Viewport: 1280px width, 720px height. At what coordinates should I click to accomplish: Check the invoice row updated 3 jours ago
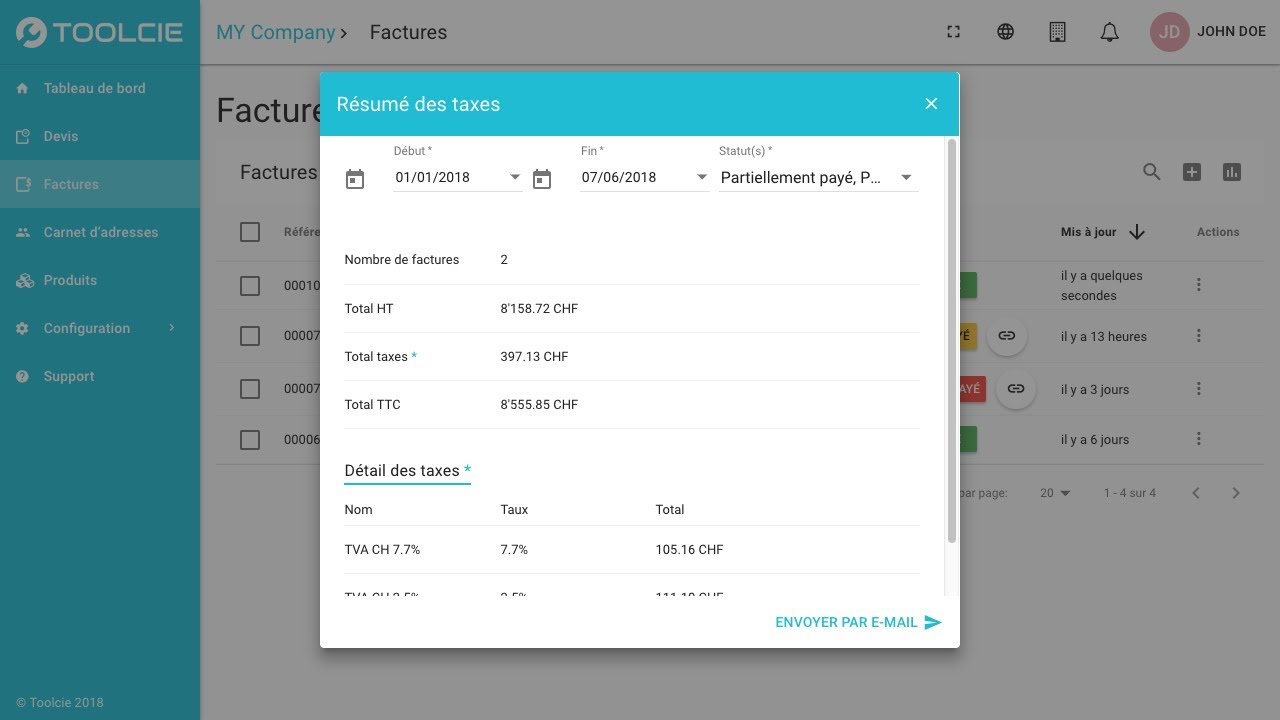(x=250, y=389)
